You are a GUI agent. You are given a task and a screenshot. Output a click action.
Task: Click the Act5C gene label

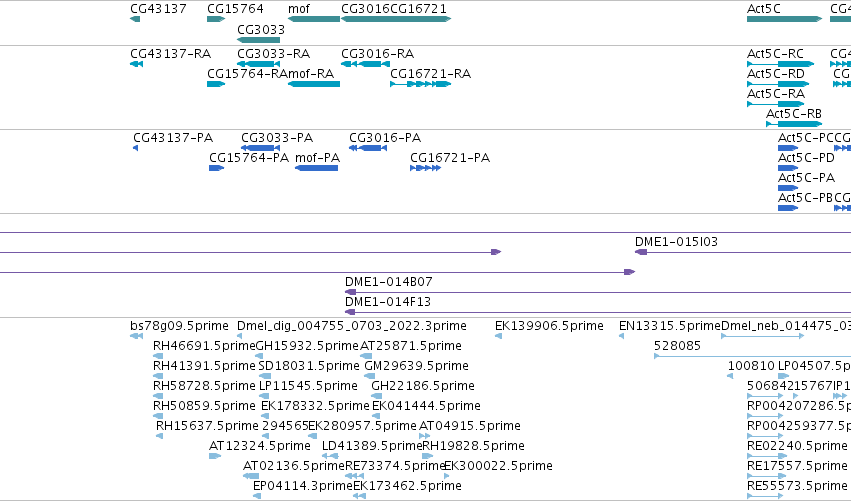point(764,9)
